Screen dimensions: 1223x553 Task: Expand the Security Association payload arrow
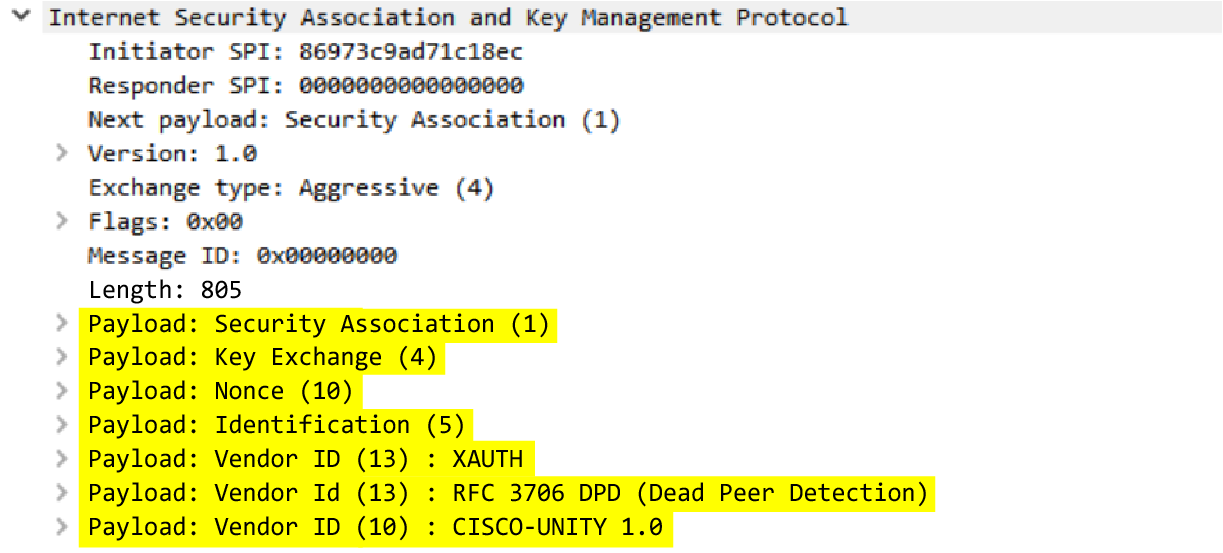pos(62,323)
